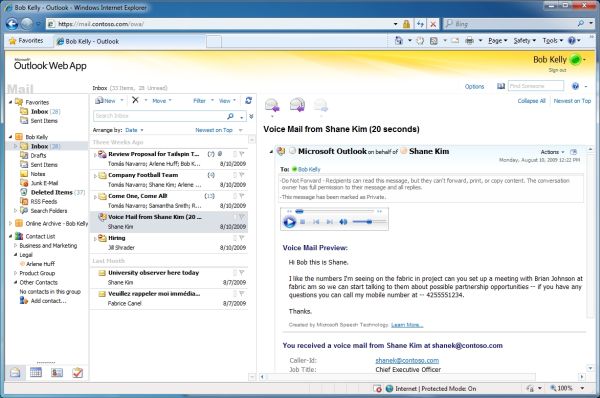Flag the Review Proposal for Tailspin message
Viewport: 600px width, 398px height.
[241, 154]
